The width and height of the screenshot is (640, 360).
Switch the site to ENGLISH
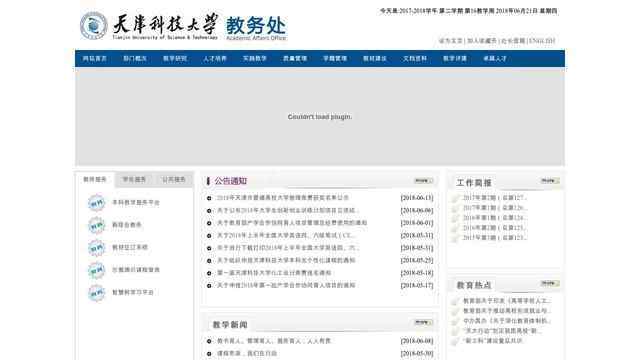pyautogui.click(x=542, y=41)
